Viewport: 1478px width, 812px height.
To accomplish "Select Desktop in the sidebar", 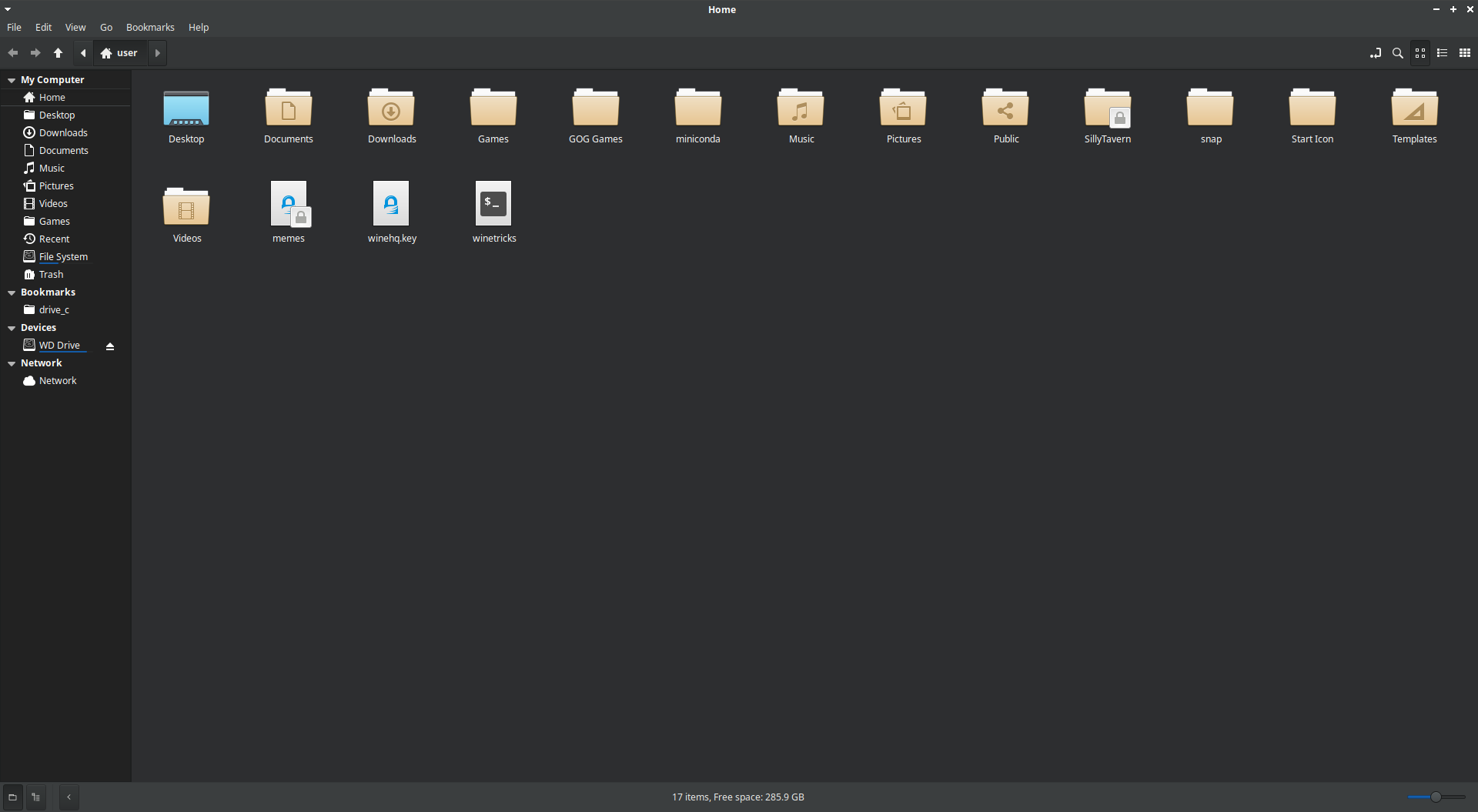I will (x=65, y=115).
